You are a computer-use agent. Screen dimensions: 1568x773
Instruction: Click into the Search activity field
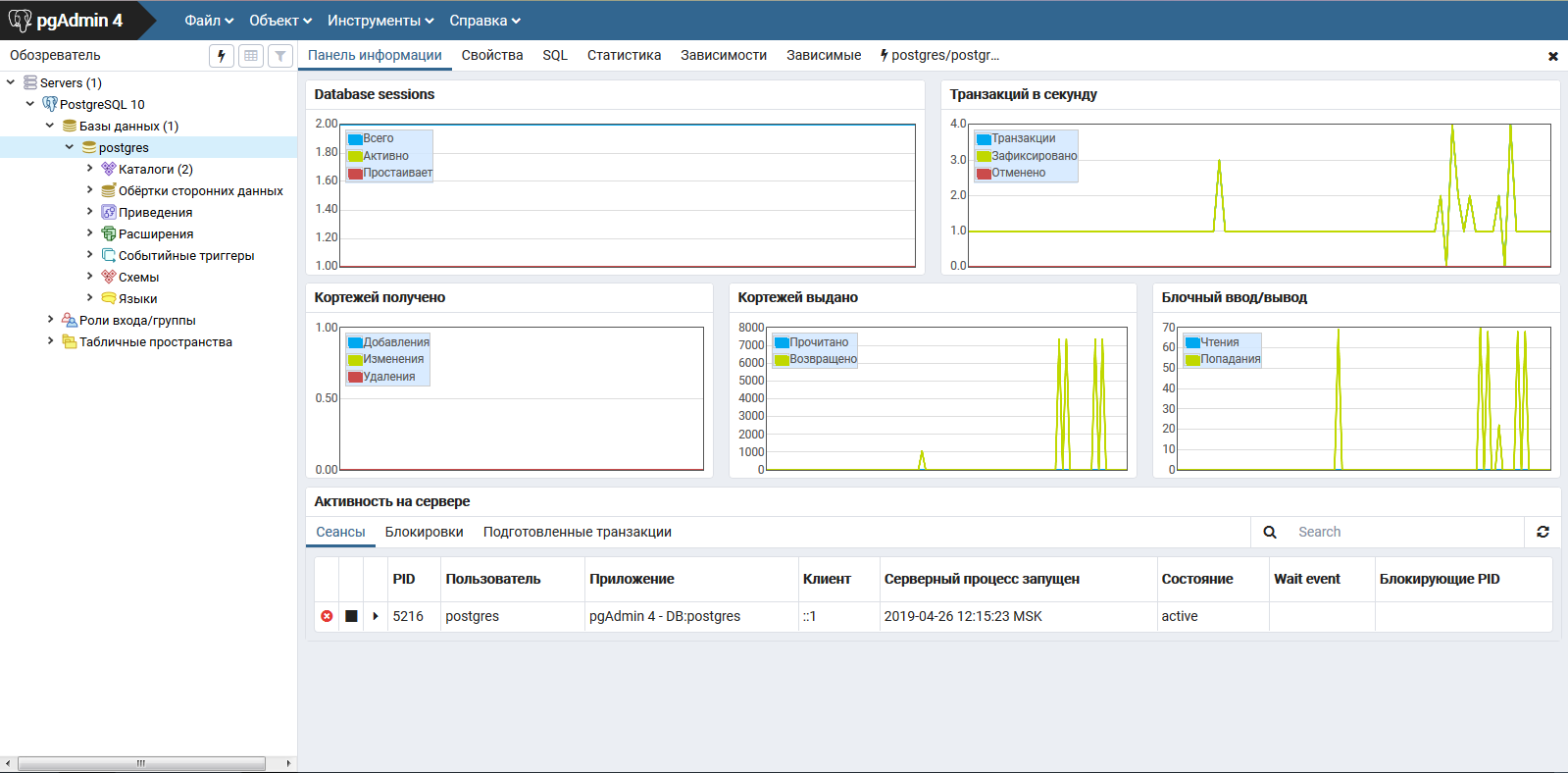pyautogui.click(x=1405, y=532)
